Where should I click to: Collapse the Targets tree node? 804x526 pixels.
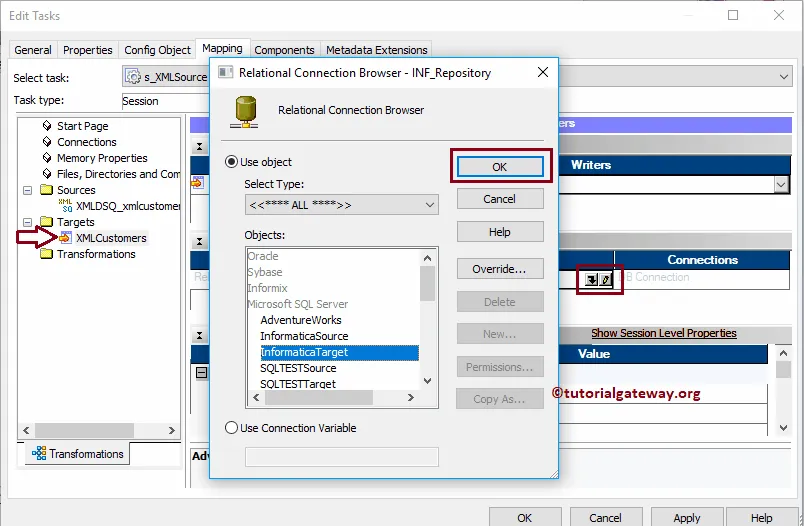(28, 222)
